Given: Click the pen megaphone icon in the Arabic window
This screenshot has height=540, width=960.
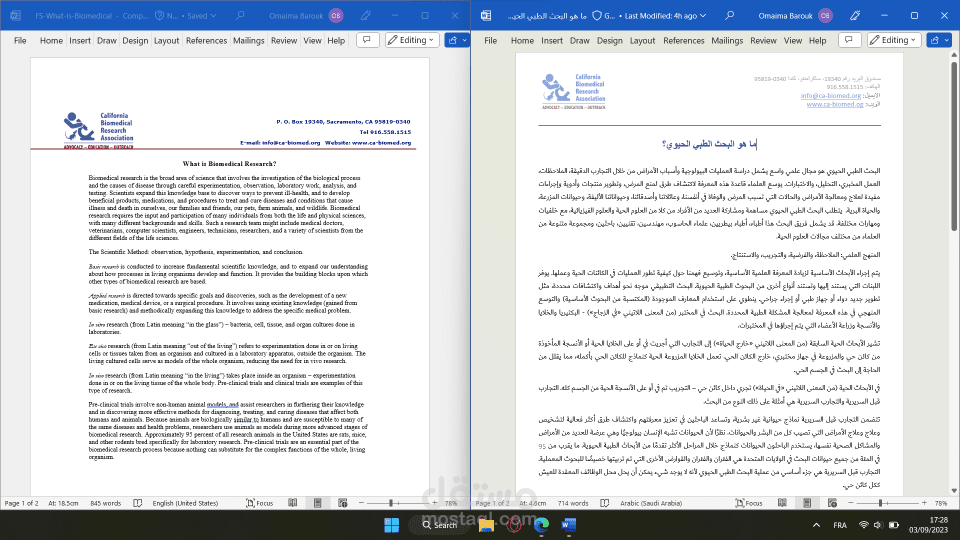Looking at the screenshot, I should pyautogui.click(x=855, y=15).
